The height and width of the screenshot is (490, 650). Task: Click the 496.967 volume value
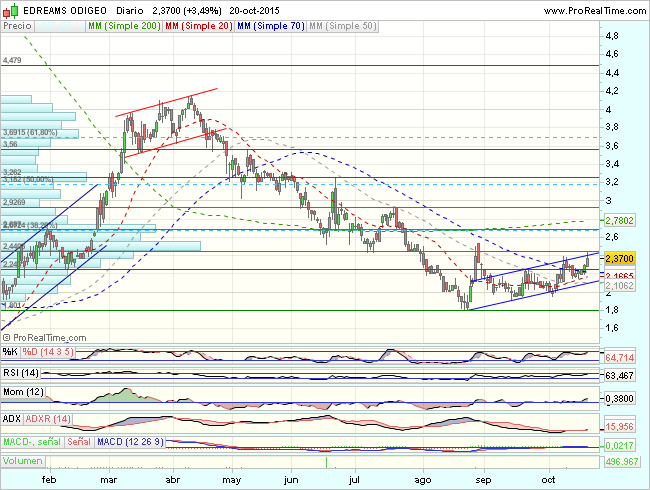pos(621,461)
